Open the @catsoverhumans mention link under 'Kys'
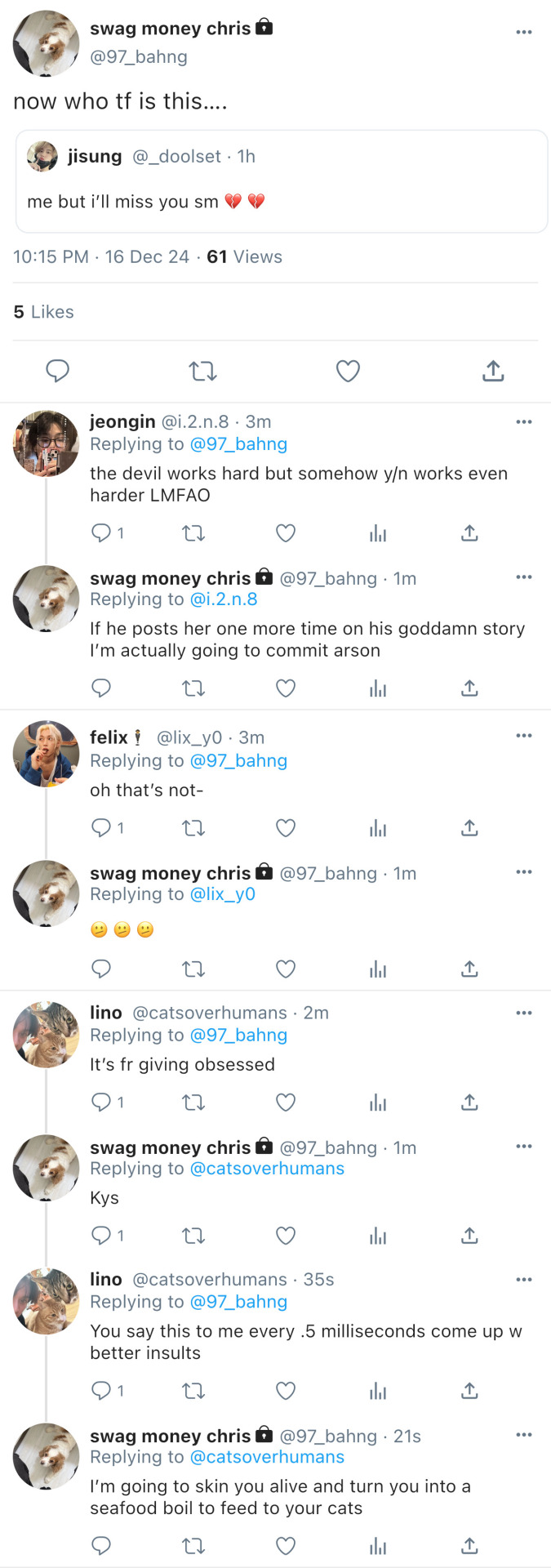Viewport: 551px width, 1568px height. (267, 1169)
